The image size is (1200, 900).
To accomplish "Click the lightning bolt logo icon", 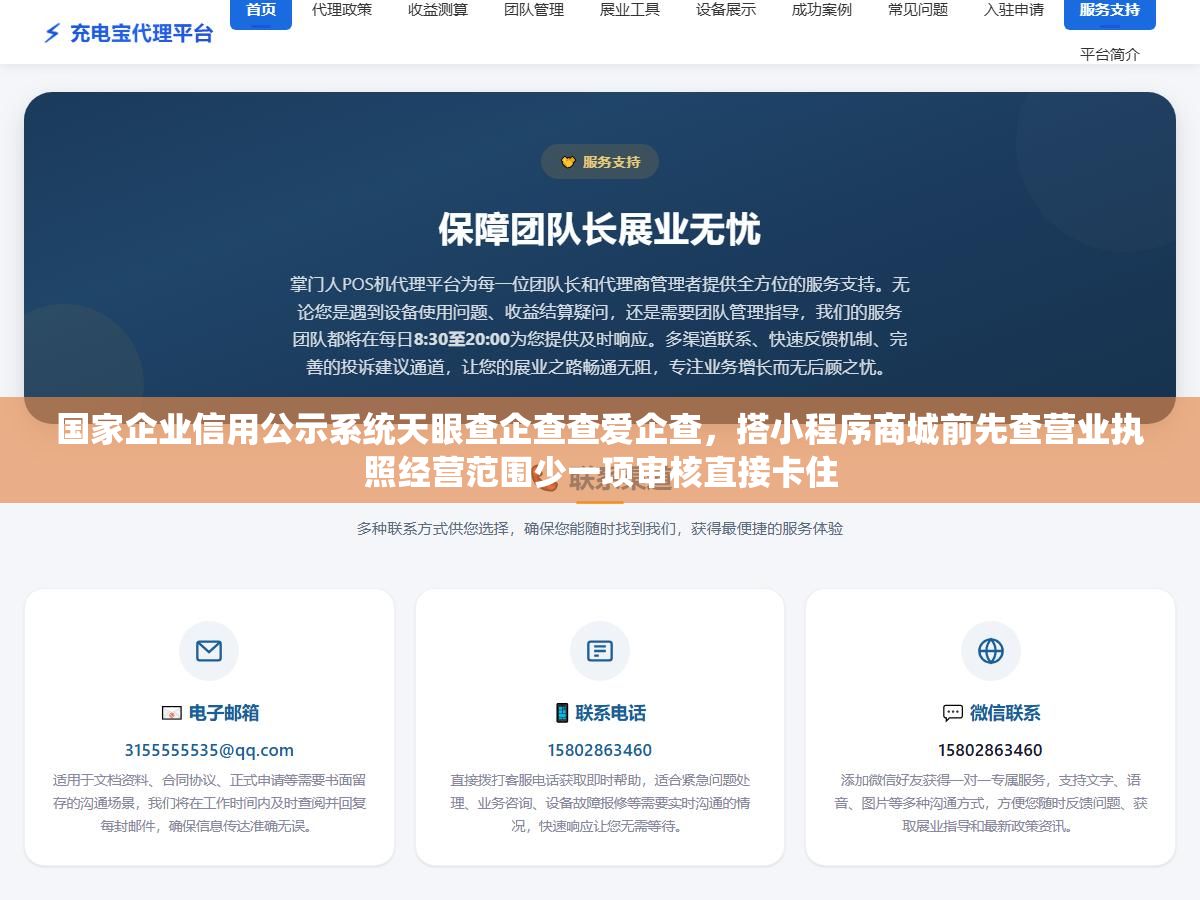I will pyautogui.click(x=52, y=33).
